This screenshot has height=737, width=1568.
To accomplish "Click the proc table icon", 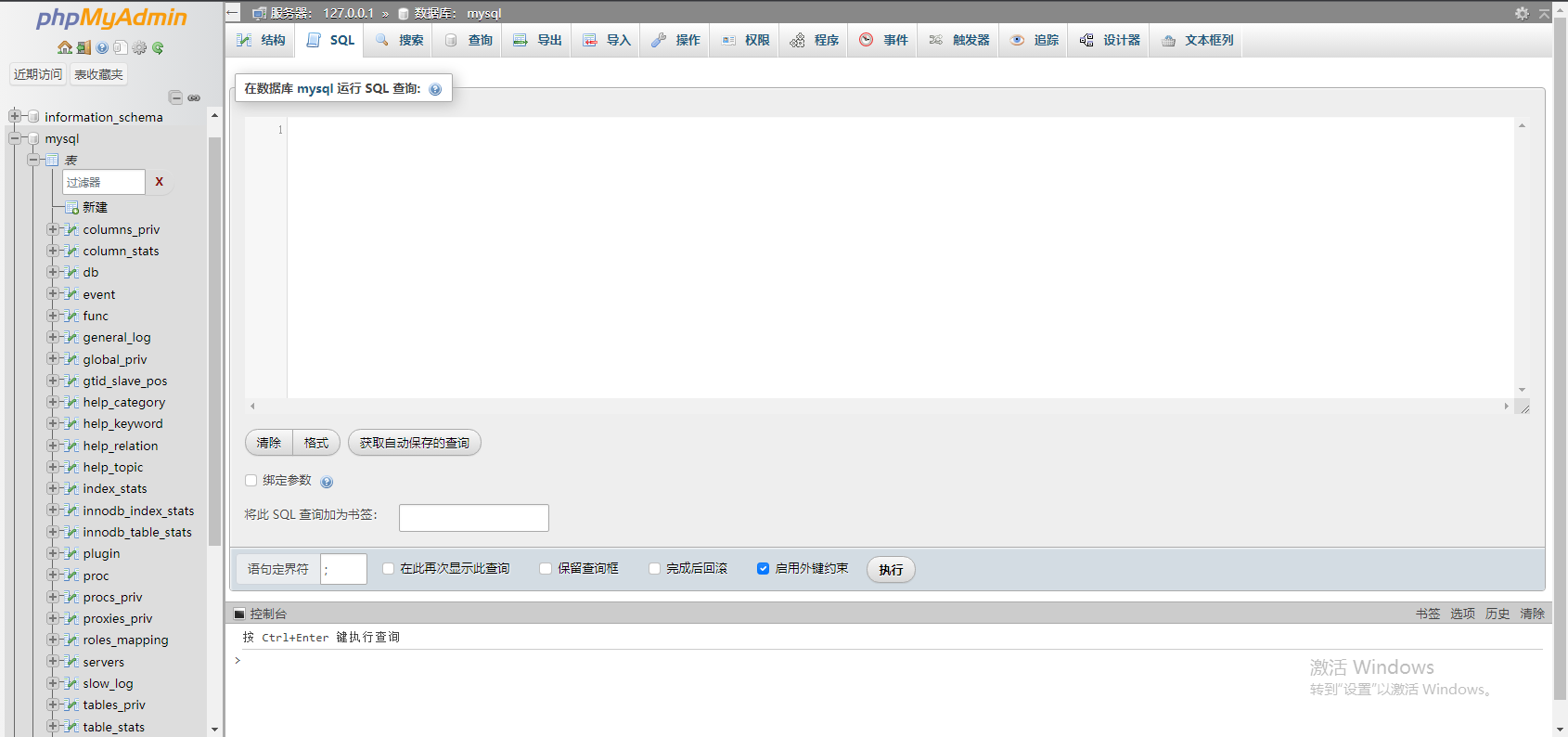I will [x=71, y=575].
